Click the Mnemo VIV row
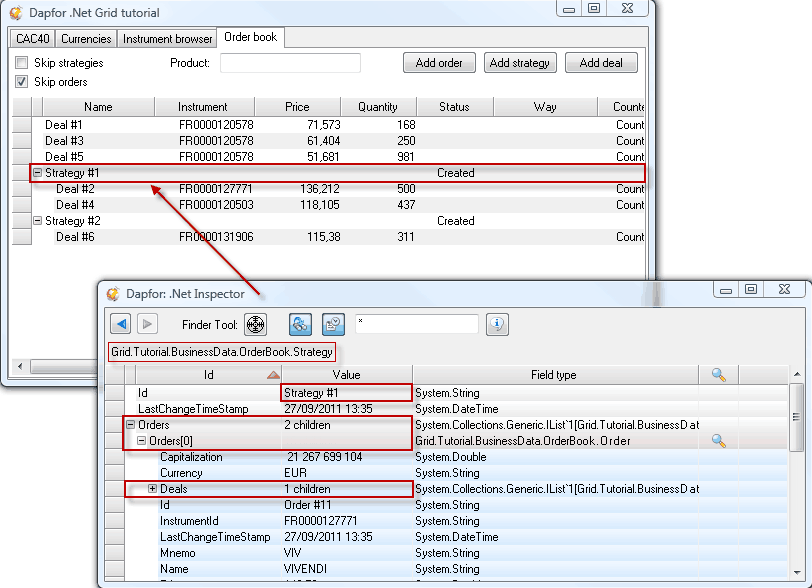 pos(446,553)
